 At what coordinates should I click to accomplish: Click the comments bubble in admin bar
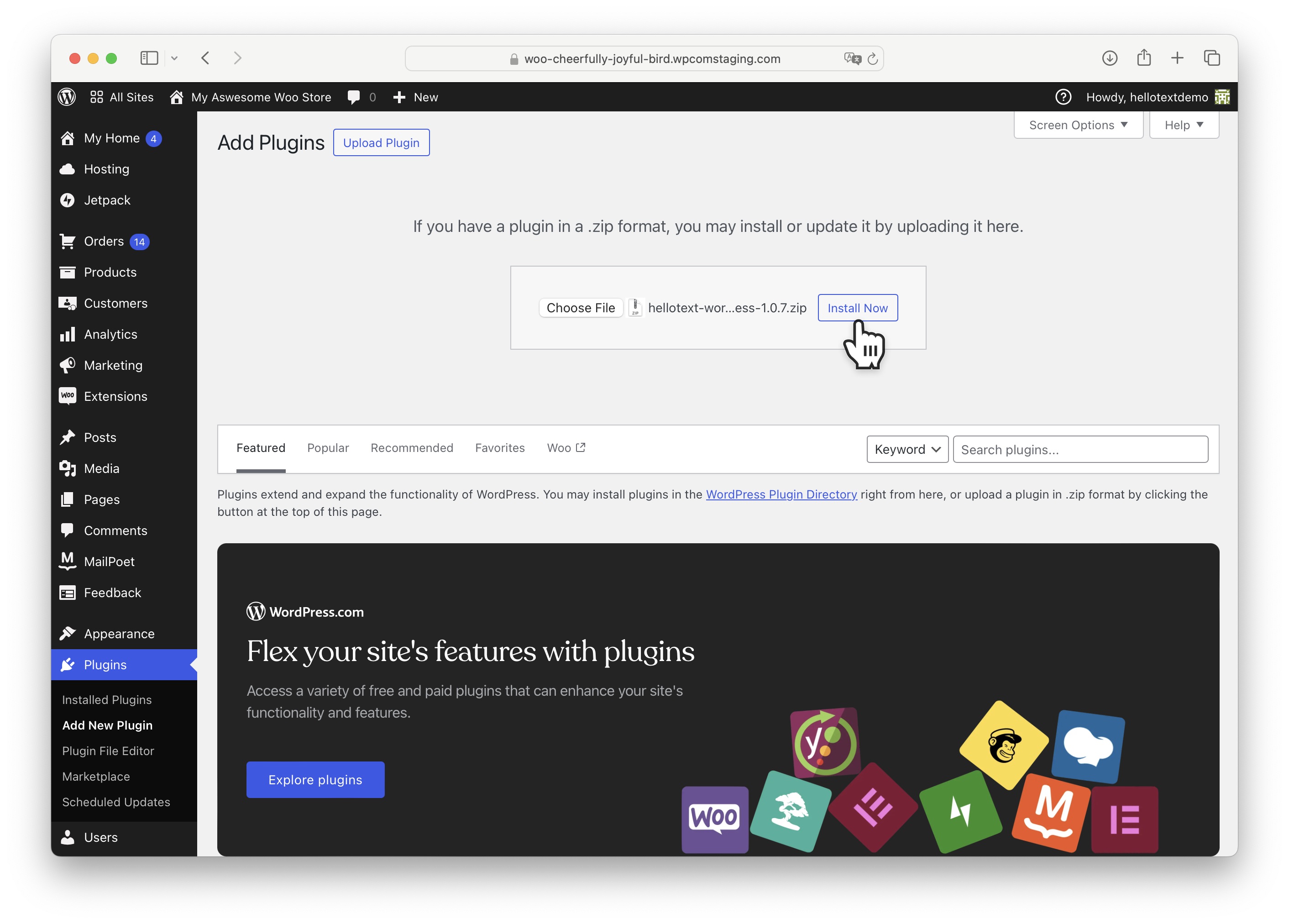(353, 97)
